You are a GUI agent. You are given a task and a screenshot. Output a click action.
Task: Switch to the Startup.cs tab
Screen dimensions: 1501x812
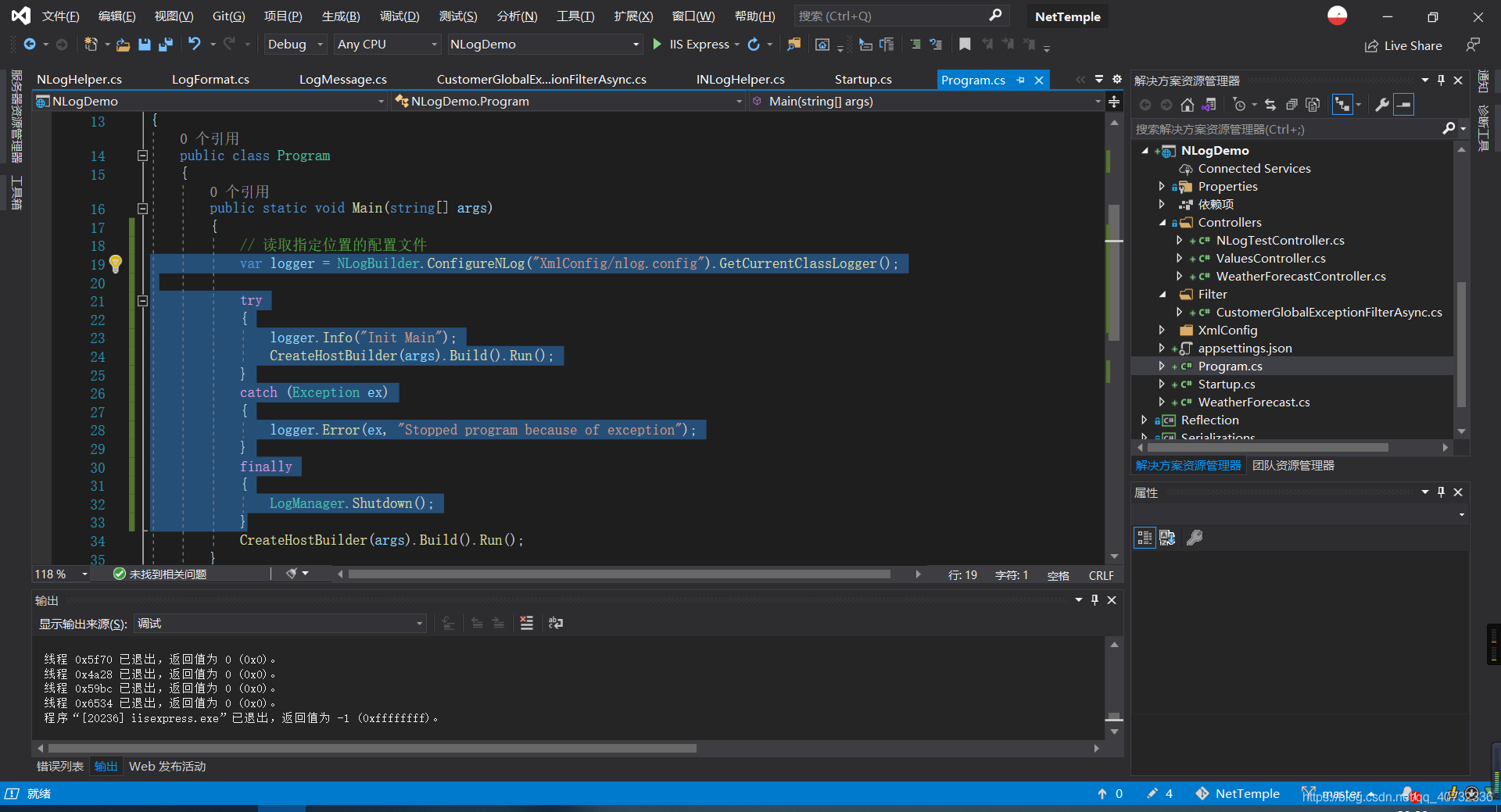(x=862, y=79)
